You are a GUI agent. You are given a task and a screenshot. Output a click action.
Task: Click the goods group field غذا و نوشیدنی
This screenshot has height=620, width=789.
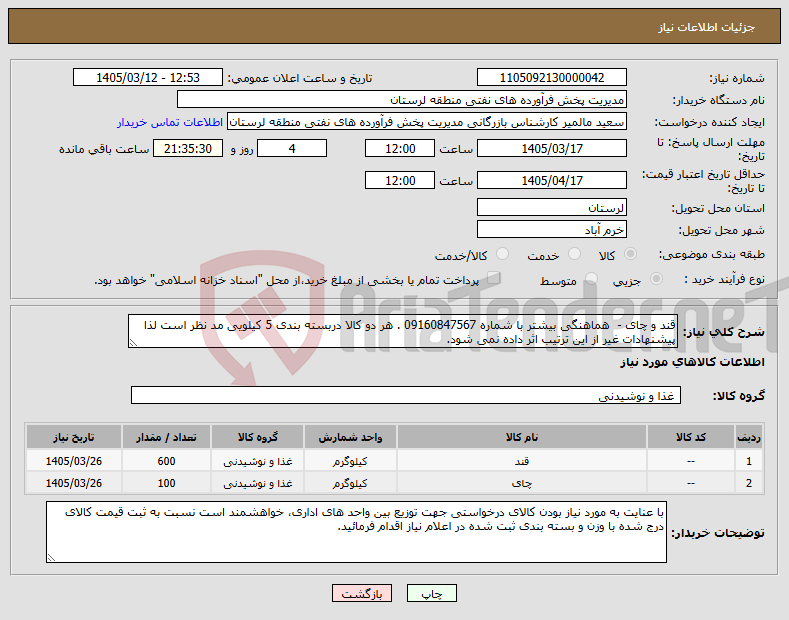[x=406, y=396]
